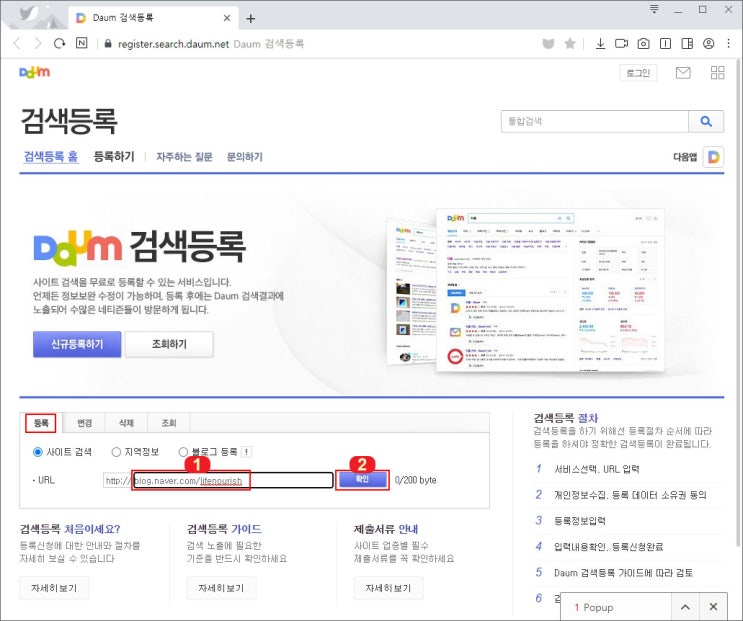Click 자세히보기 under 제출서류 안내
The width and height of the screenshot is (743, 621).
pos(389,588)
